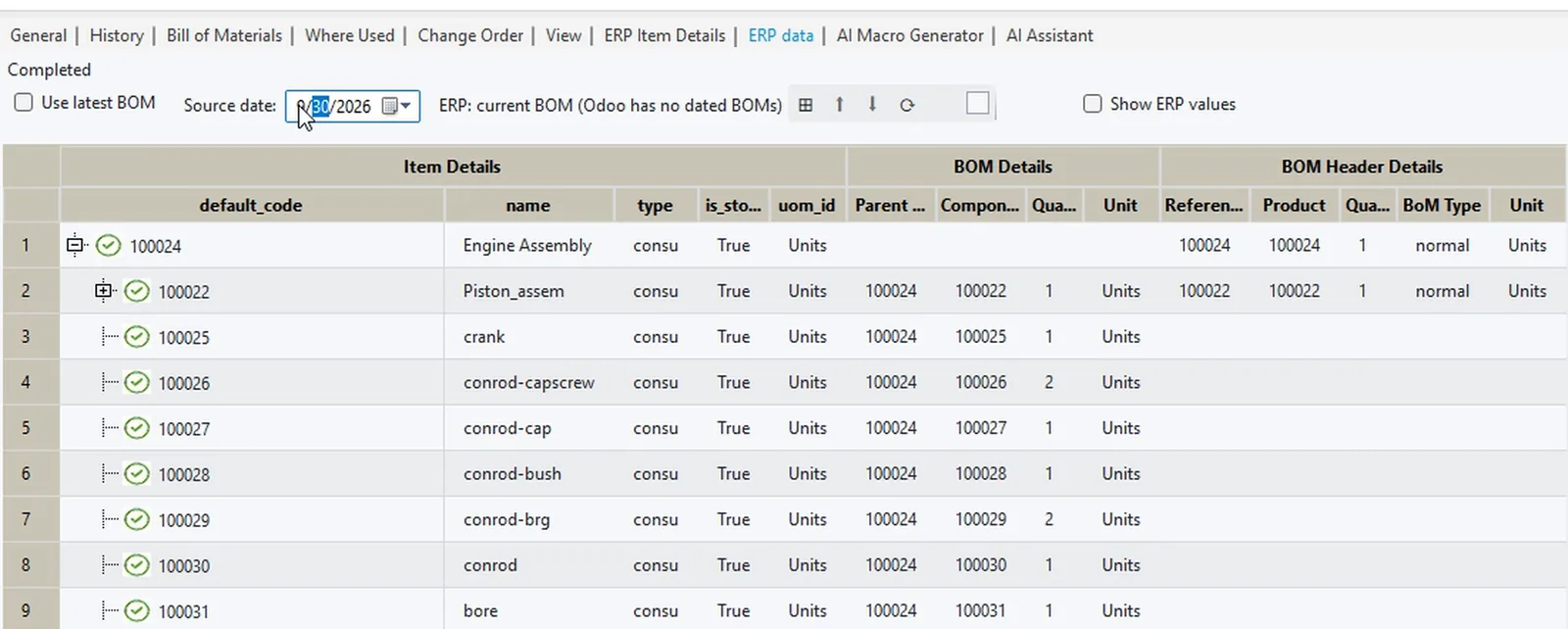Click the green check status icon for 100026
The height and width of the screenshot is (629, 1568).
click(137, 382)
